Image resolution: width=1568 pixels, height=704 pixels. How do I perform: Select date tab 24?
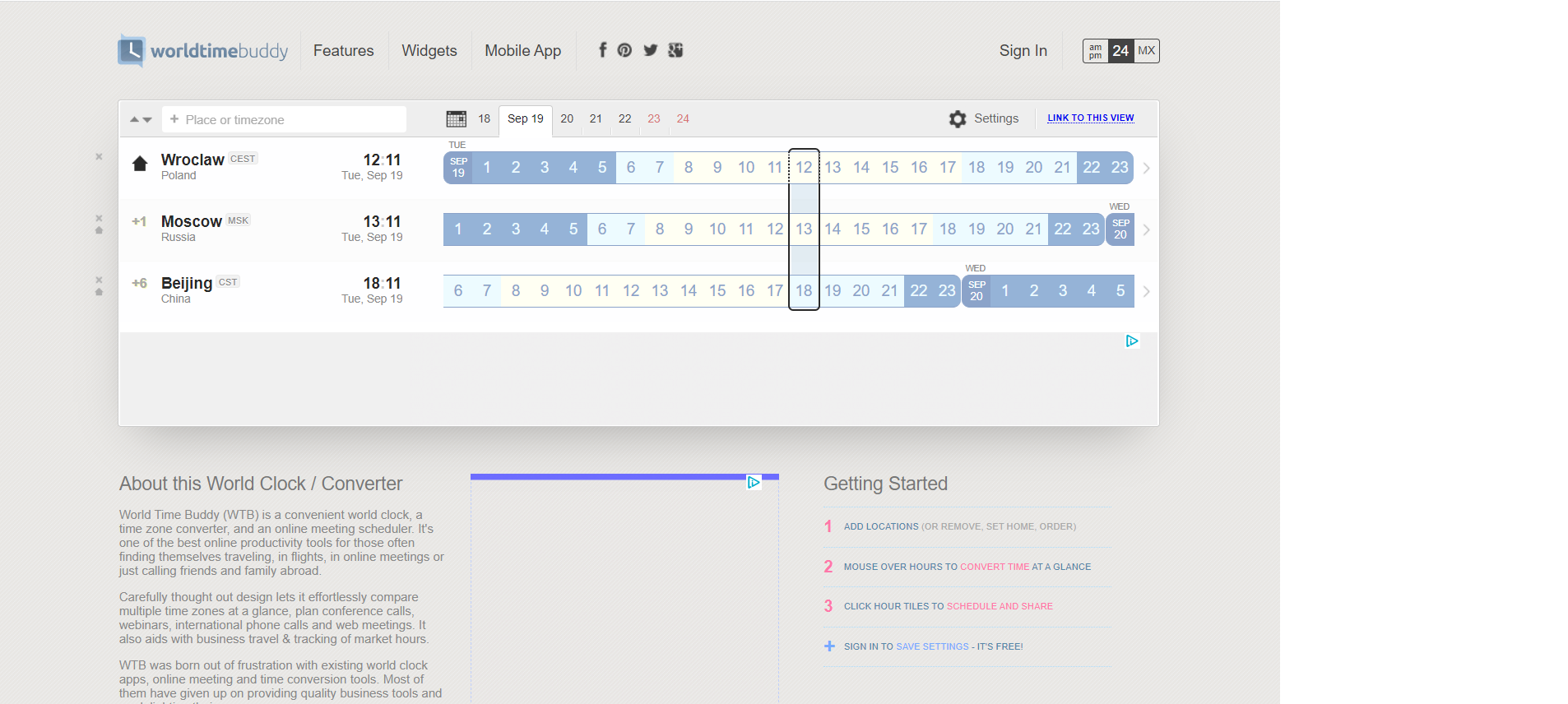click(683, 118)
